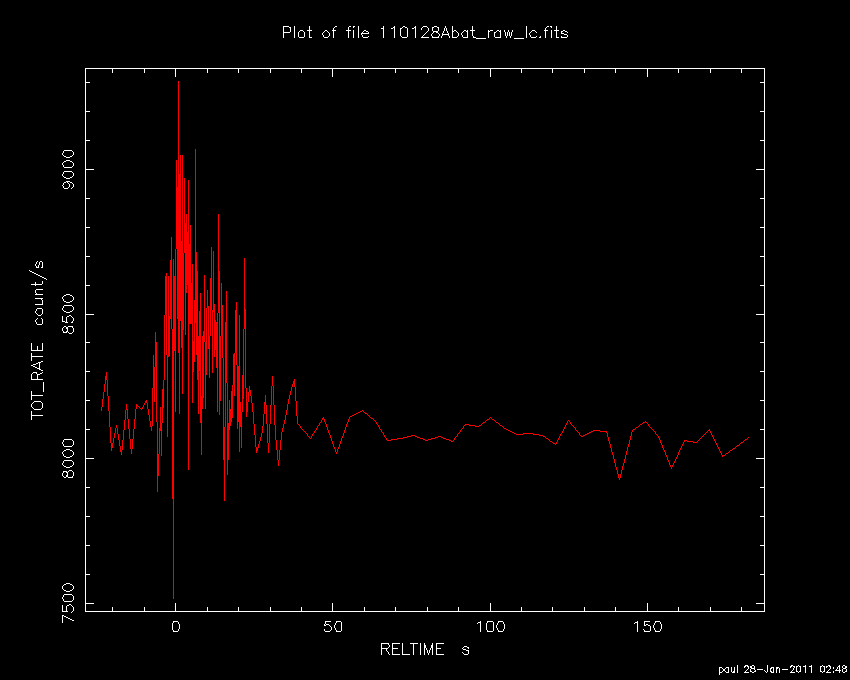The image size is (850, 680).
Task: Click the x-axis tick label '100'
Action: coord(491,627)
